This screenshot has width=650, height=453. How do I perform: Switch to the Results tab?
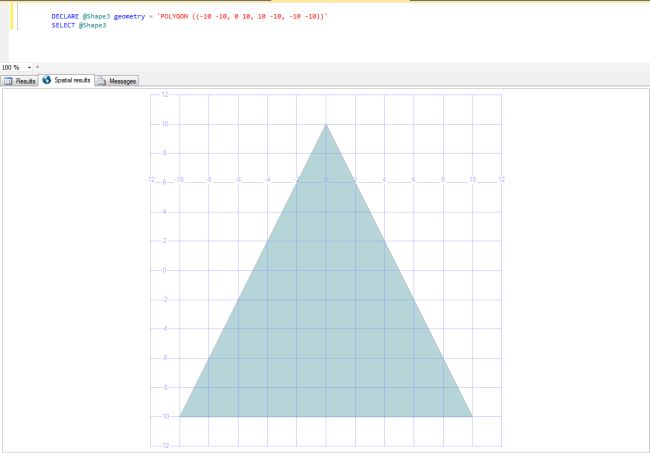(x=19, y=81)
